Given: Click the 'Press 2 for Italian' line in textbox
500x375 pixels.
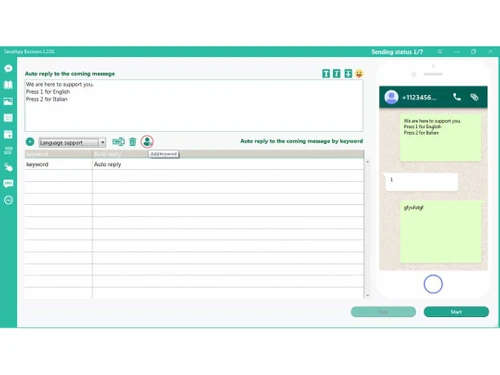Looking at the screenshot, I should point(47,99).
